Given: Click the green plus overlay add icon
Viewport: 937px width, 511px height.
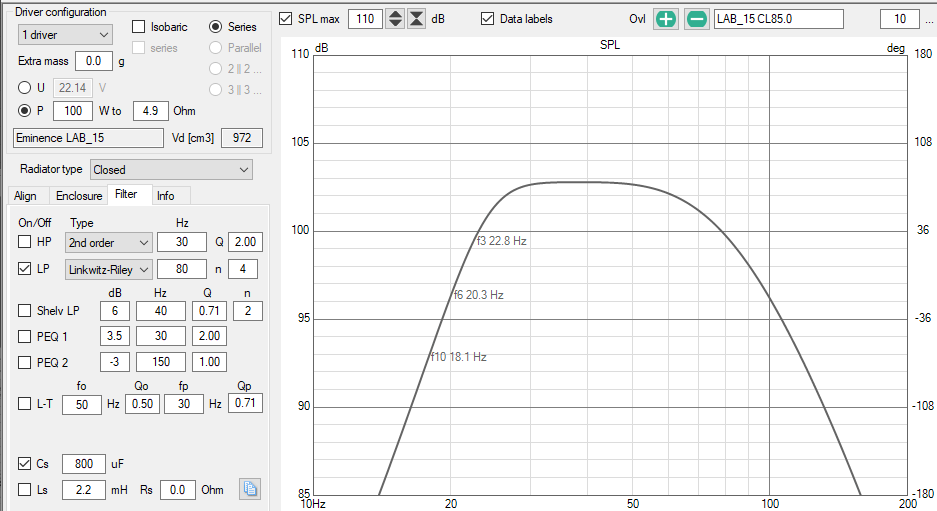Looking at the screenshot, I should [x=666, y=19].
